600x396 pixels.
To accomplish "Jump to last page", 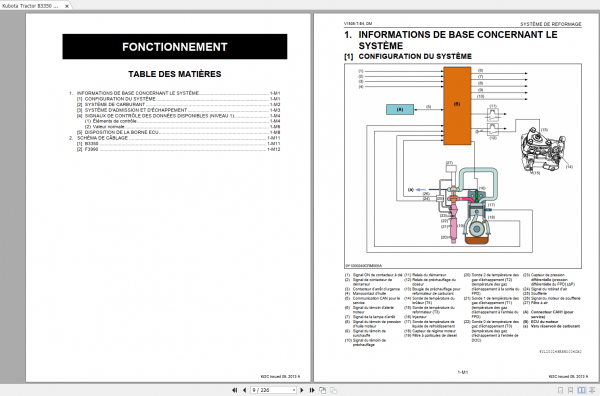I will [x=312, y=390].
